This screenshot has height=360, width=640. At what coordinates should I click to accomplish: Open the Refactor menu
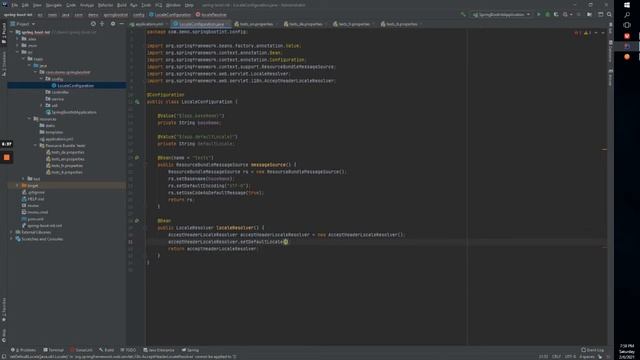[x=105, y=5]
